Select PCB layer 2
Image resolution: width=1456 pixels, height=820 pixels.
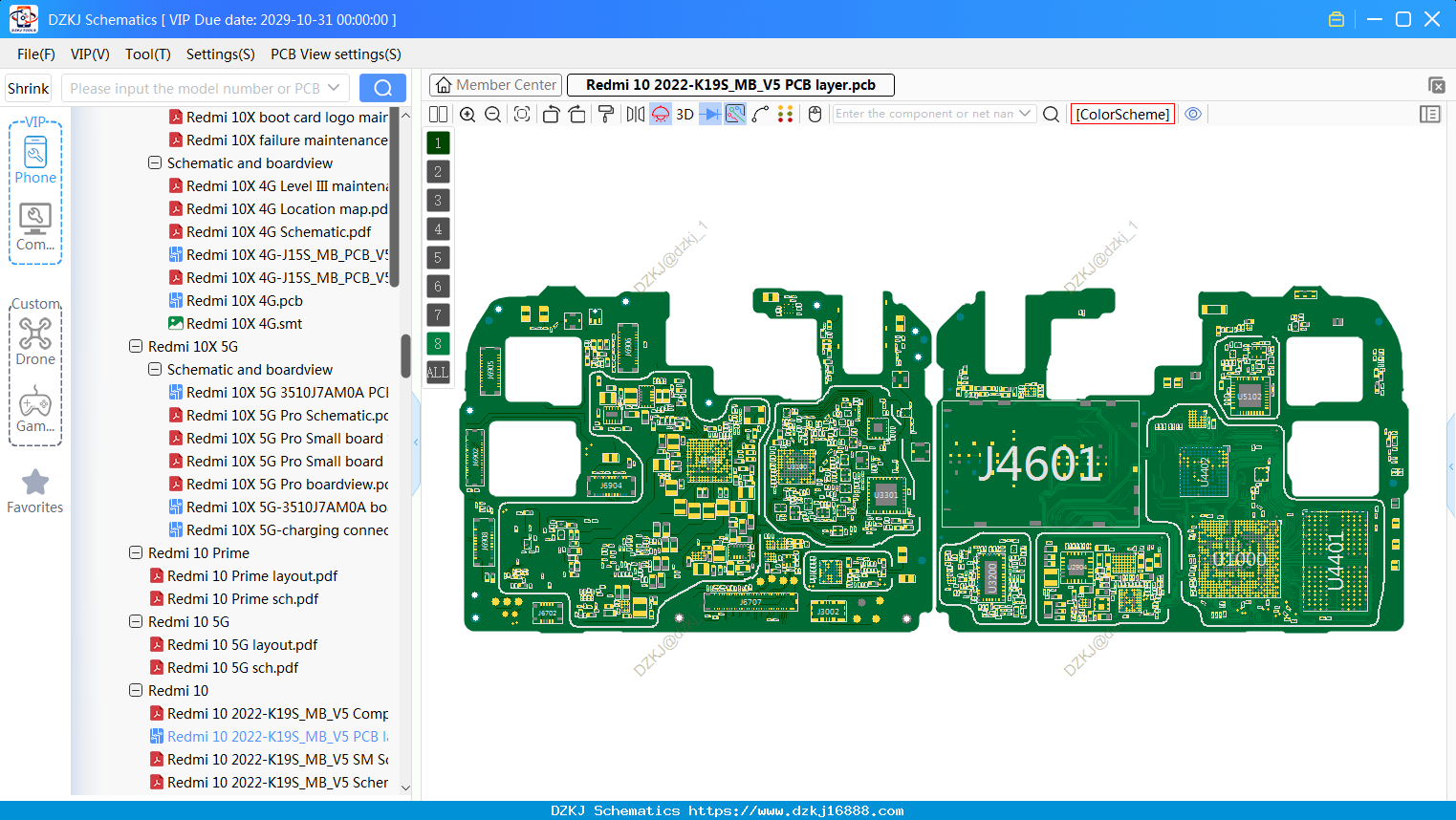tap(438, 172)
